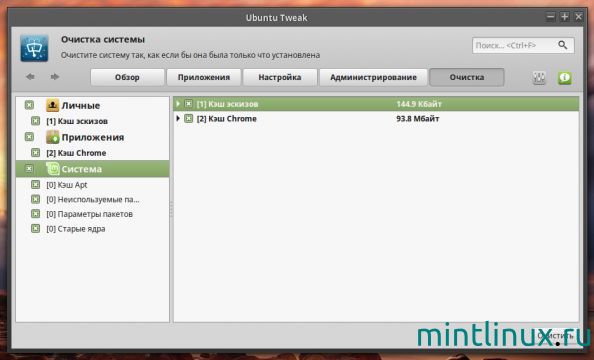Click the Система Mint logo icon
The height and width of the screenshot is (360, 594).
point(52,169)
